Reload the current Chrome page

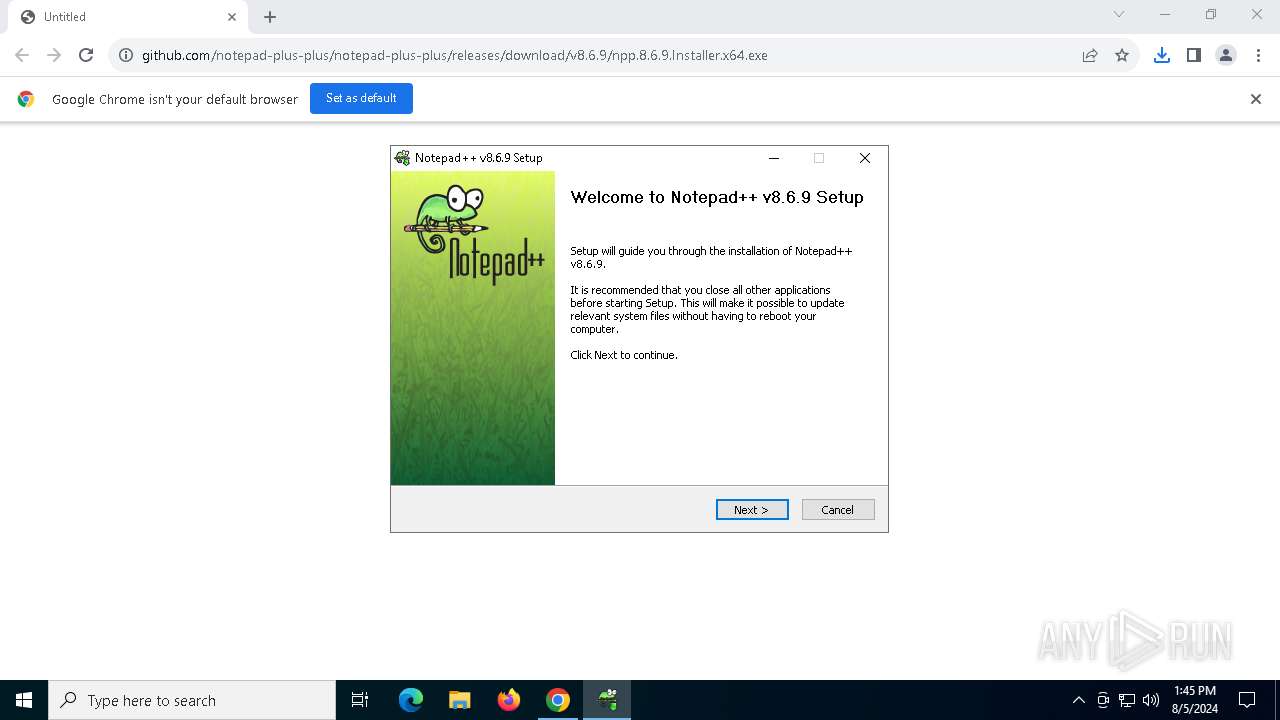[86, 55]
